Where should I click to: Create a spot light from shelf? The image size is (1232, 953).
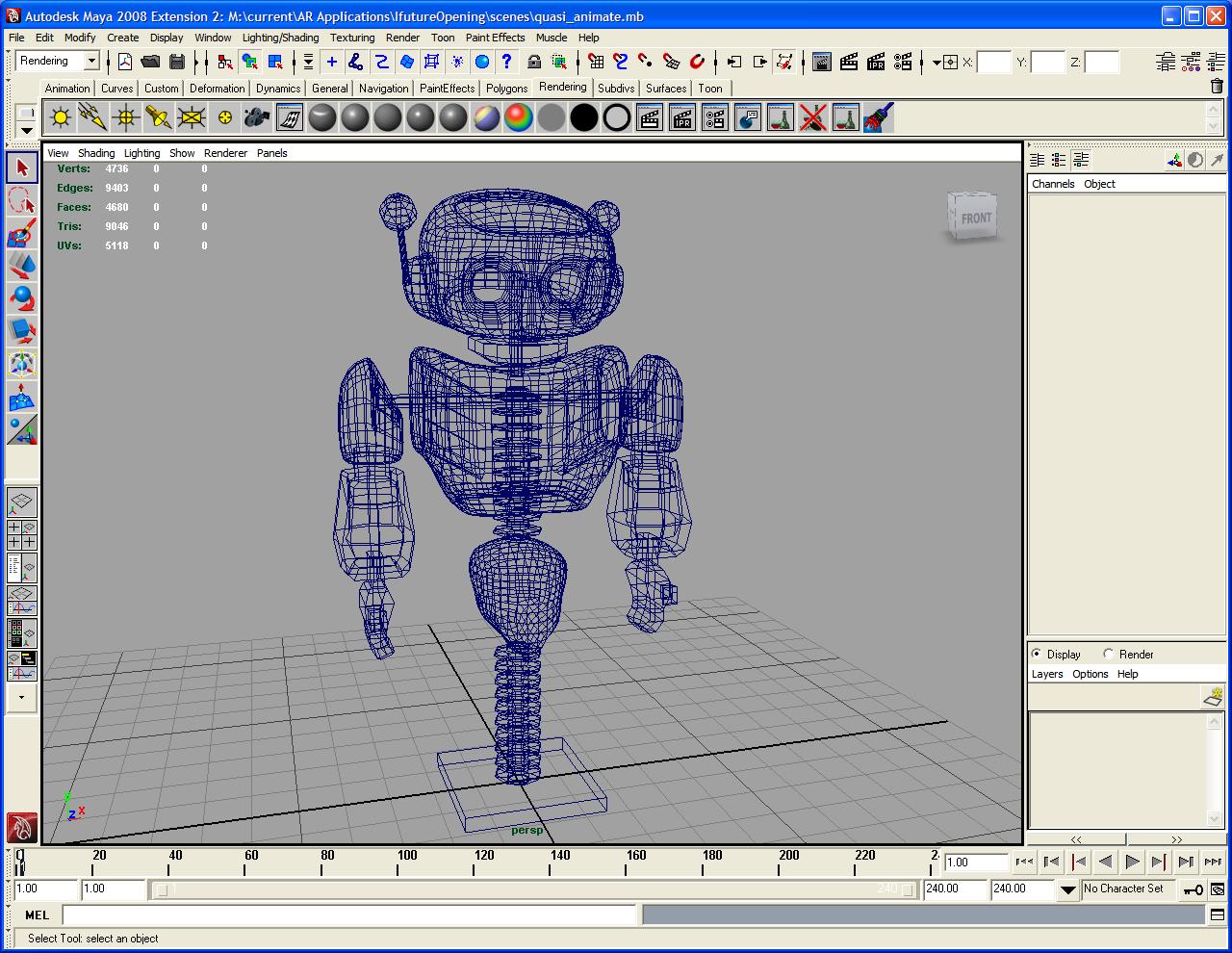point(158,118)
